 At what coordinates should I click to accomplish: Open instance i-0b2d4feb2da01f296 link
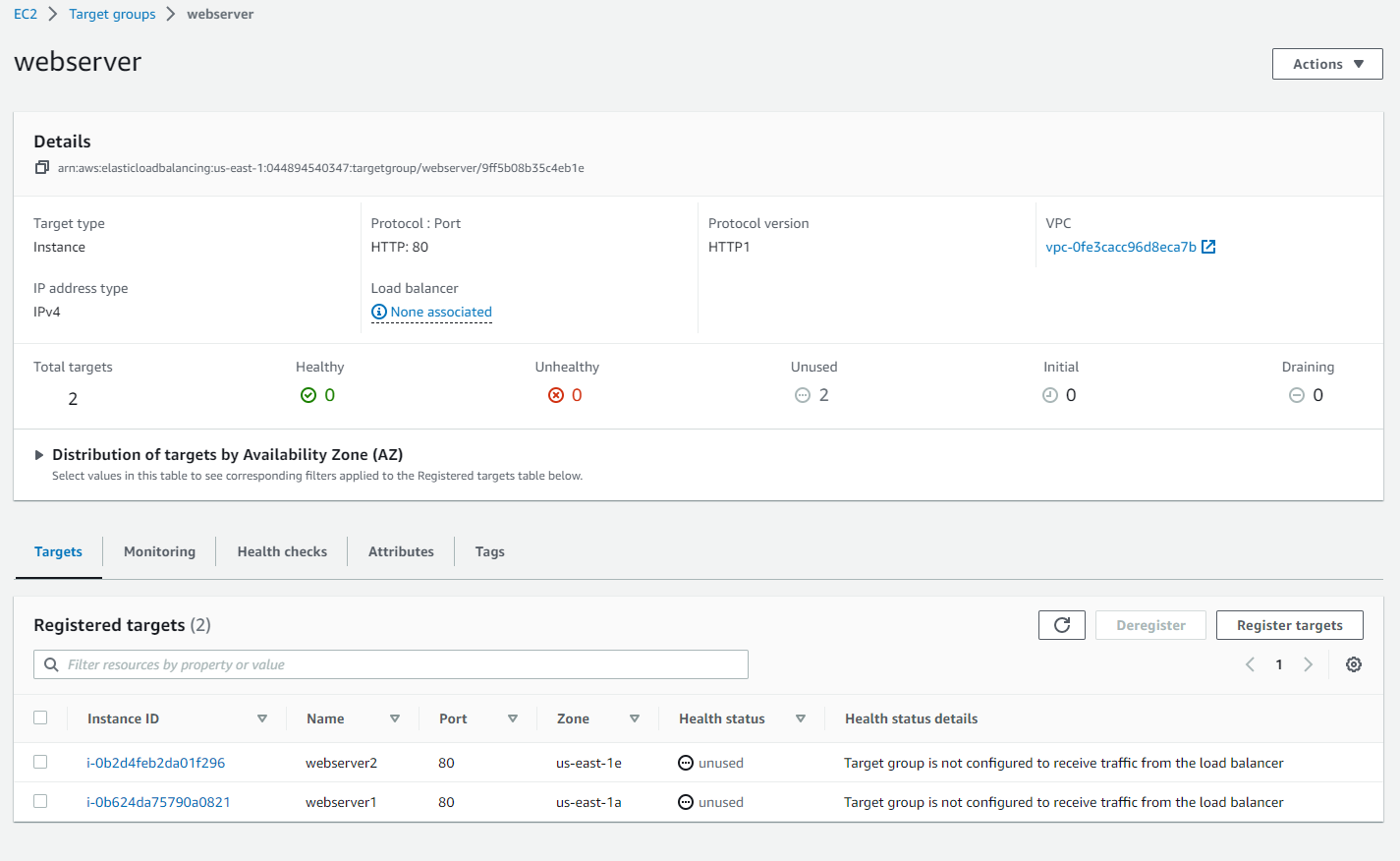point(156,763)
